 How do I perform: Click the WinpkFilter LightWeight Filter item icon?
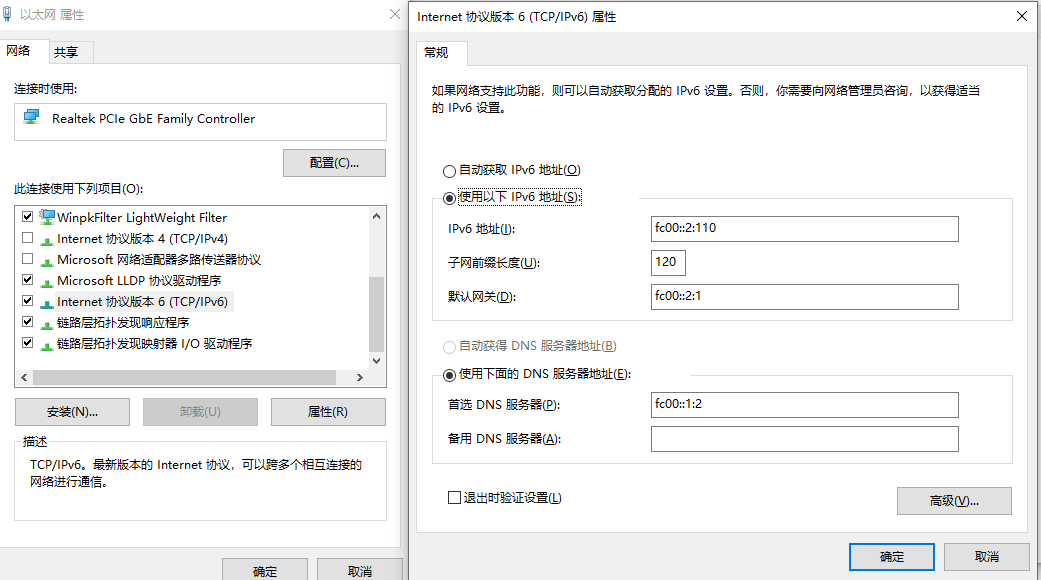(x=47, y=217)
